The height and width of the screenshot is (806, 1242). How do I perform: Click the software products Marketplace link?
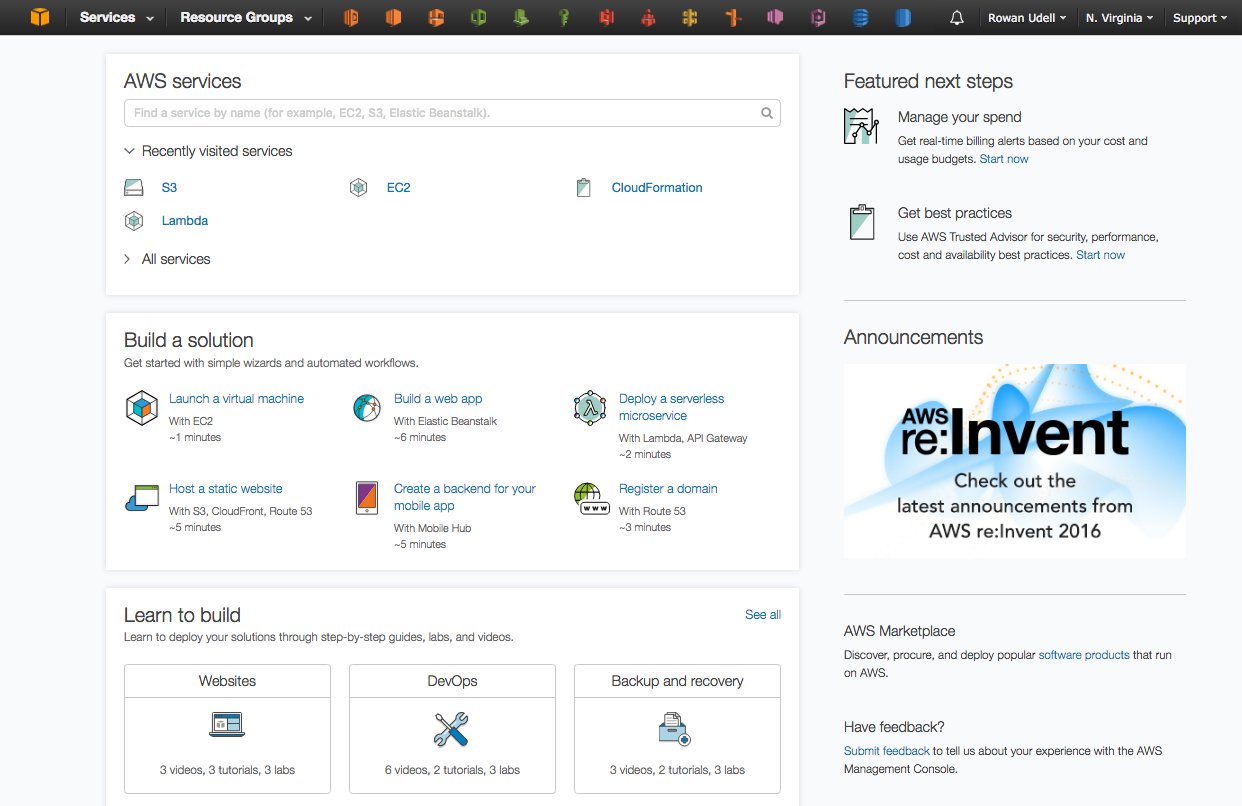(x=1084, y=655)
